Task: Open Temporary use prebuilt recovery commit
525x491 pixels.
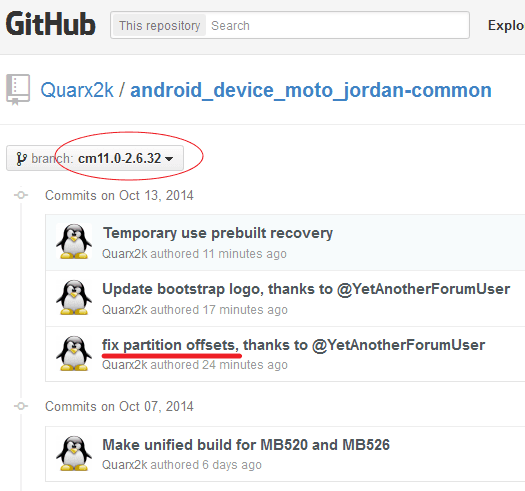Action: [218, 233]
